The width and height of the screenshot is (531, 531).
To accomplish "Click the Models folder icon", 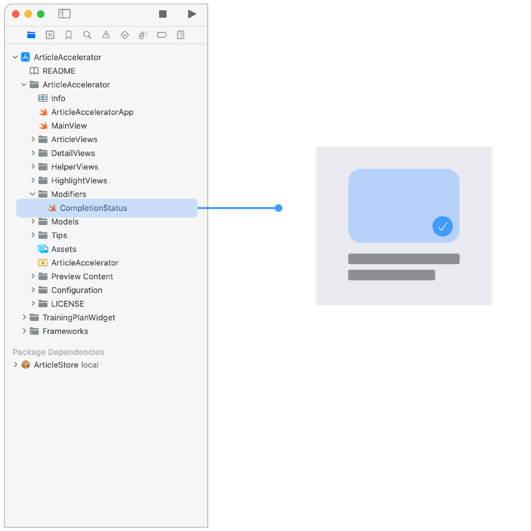I will click(x=43, y=221).
